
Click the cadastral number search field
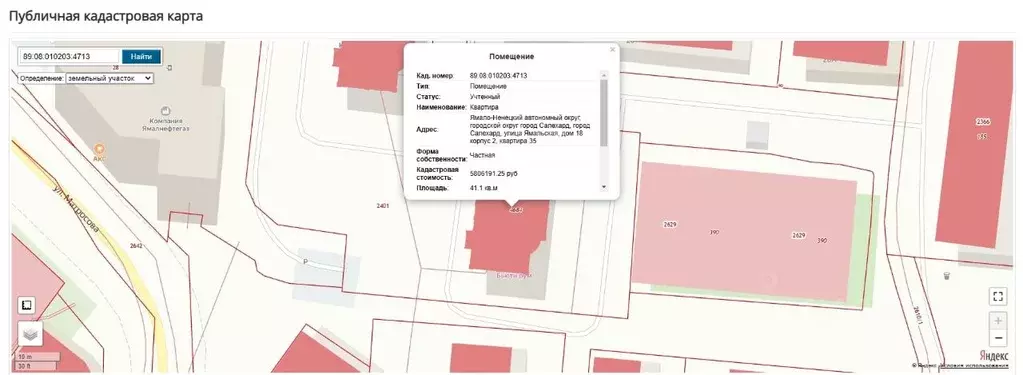pyautogui.click(x=69, y=56)
